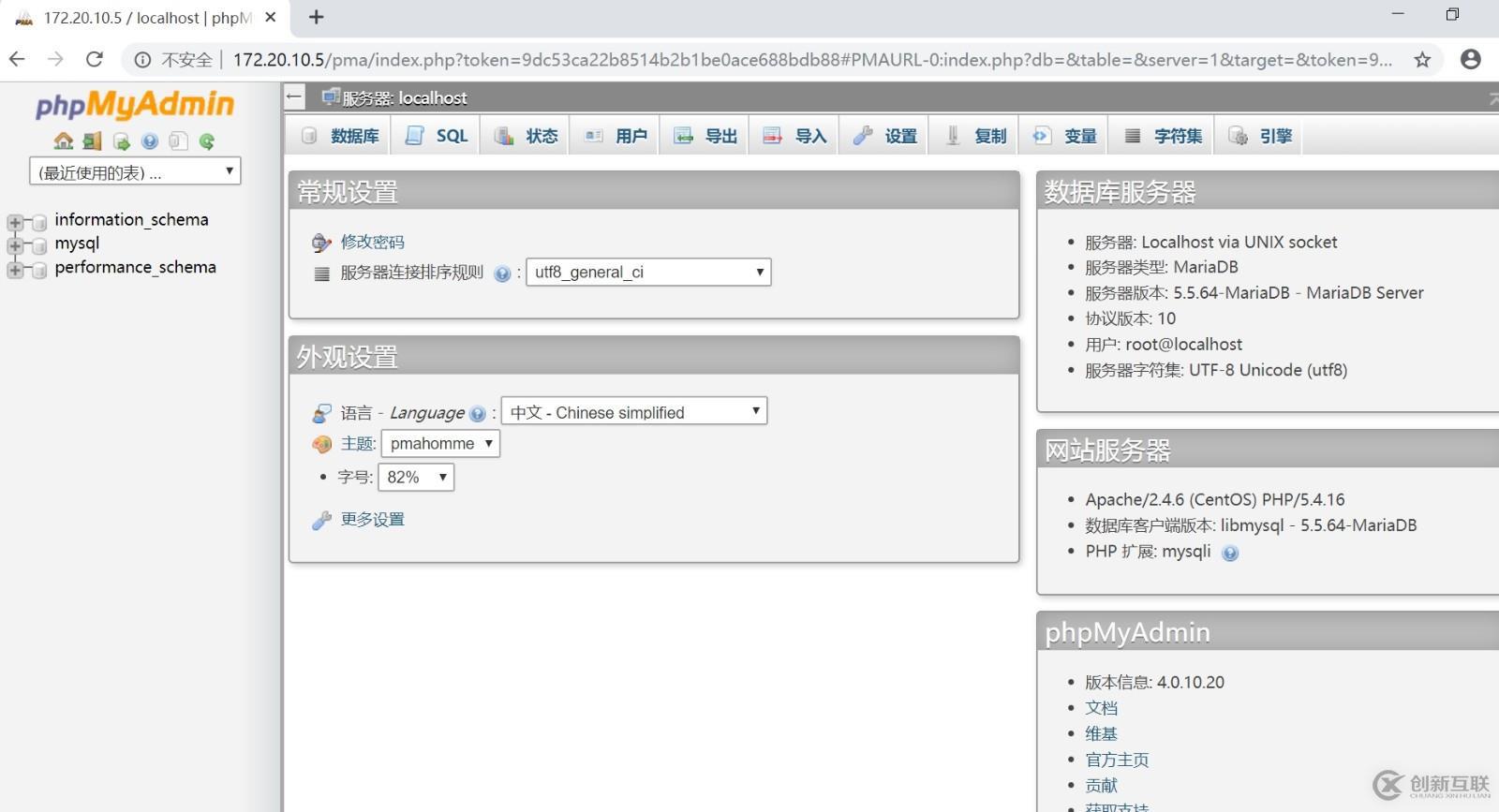1499x812 pixels.
Task: Open the 中文 - Chinese simplified language dropdown
Action: tap(634, 412)
